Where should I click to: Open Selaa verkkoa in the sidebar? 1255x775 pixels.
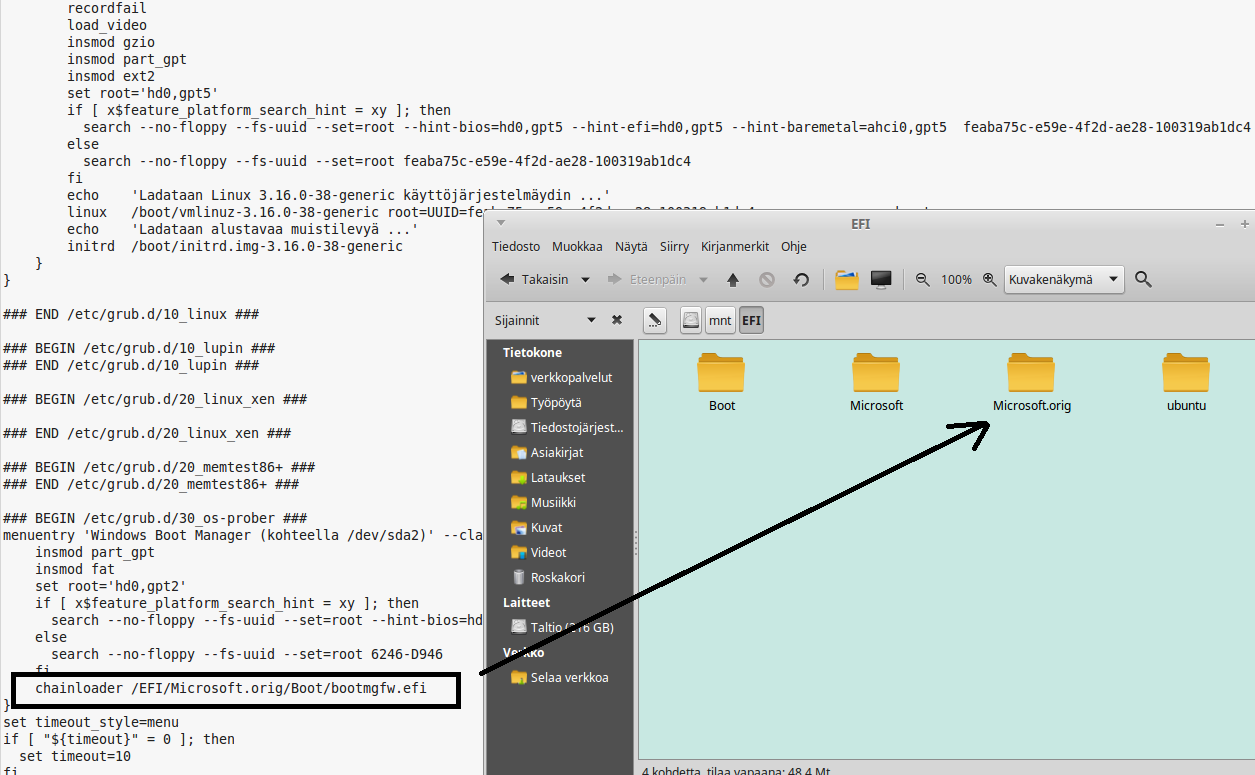click(x=559, y=678)
